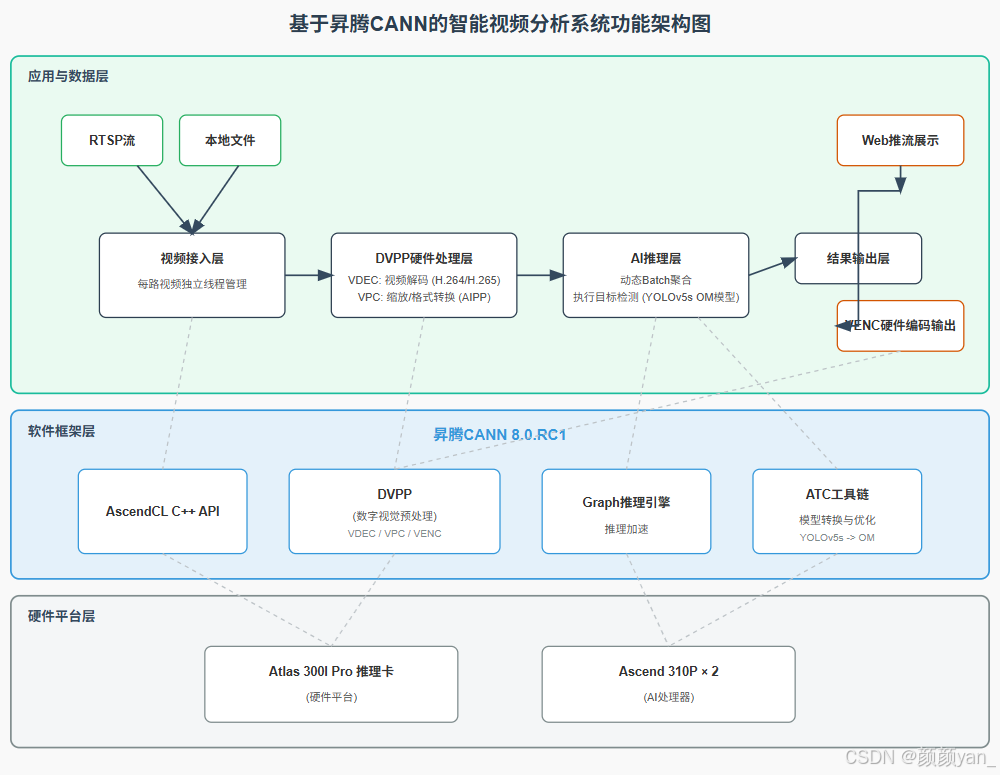Viewport: 1000px width, 775px height.
Task: Select the 视频接入层 node
Action: 192,275
